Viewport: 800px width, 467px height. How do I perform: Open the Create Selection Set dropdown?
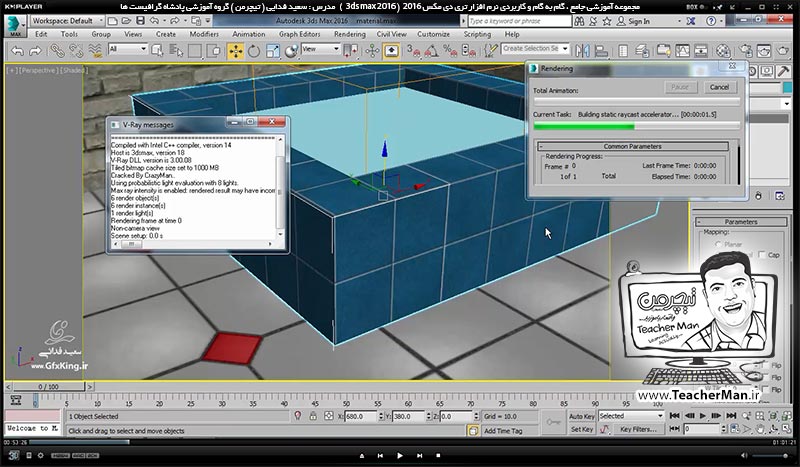coord(535,48)
